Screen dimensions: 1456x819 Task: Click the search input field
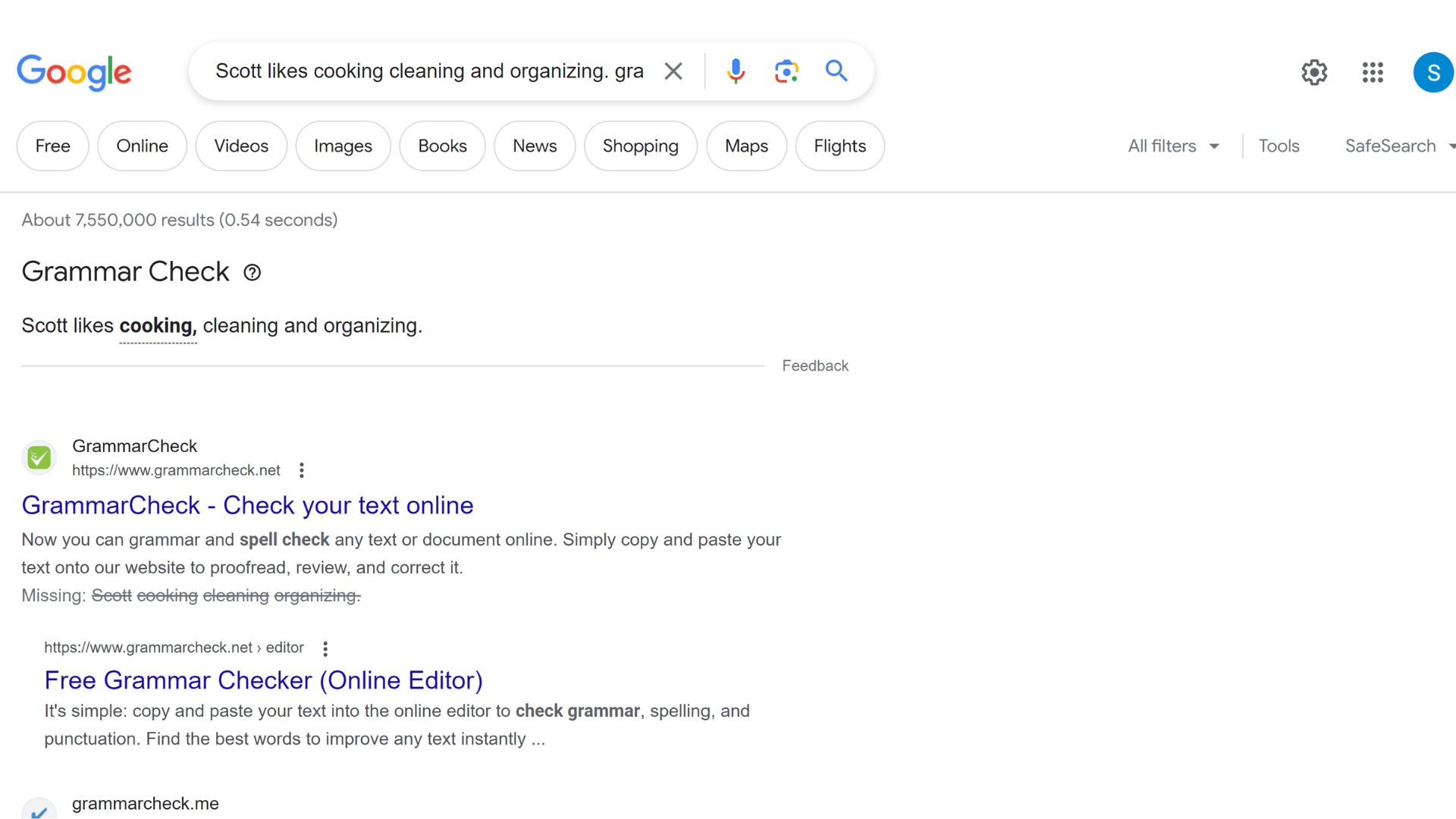432,71
